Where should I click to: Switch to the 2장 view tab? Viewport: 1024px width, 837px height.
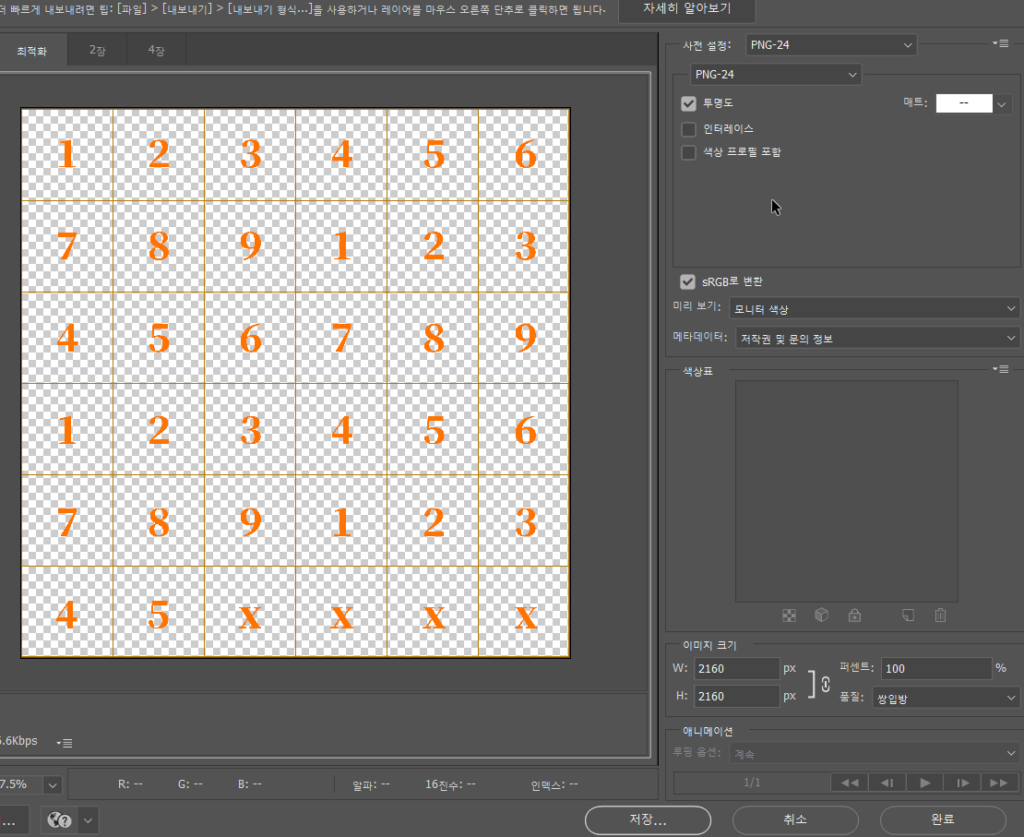coord(97,50)
